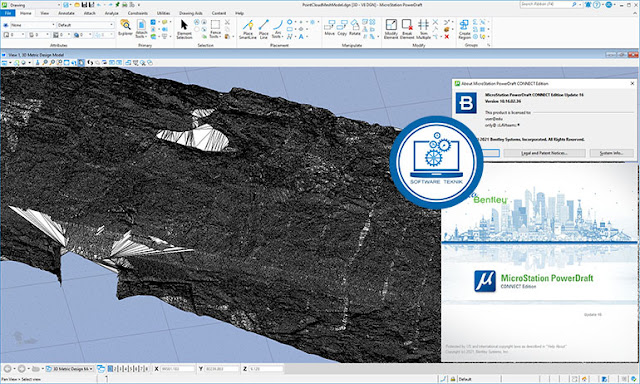Select the Modify Element tool

click(x=391, y=29)
